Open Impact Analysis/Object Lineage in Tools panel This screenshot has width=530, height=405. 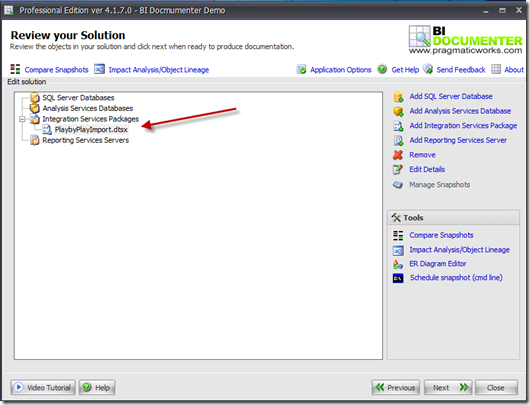click(459, 250)
